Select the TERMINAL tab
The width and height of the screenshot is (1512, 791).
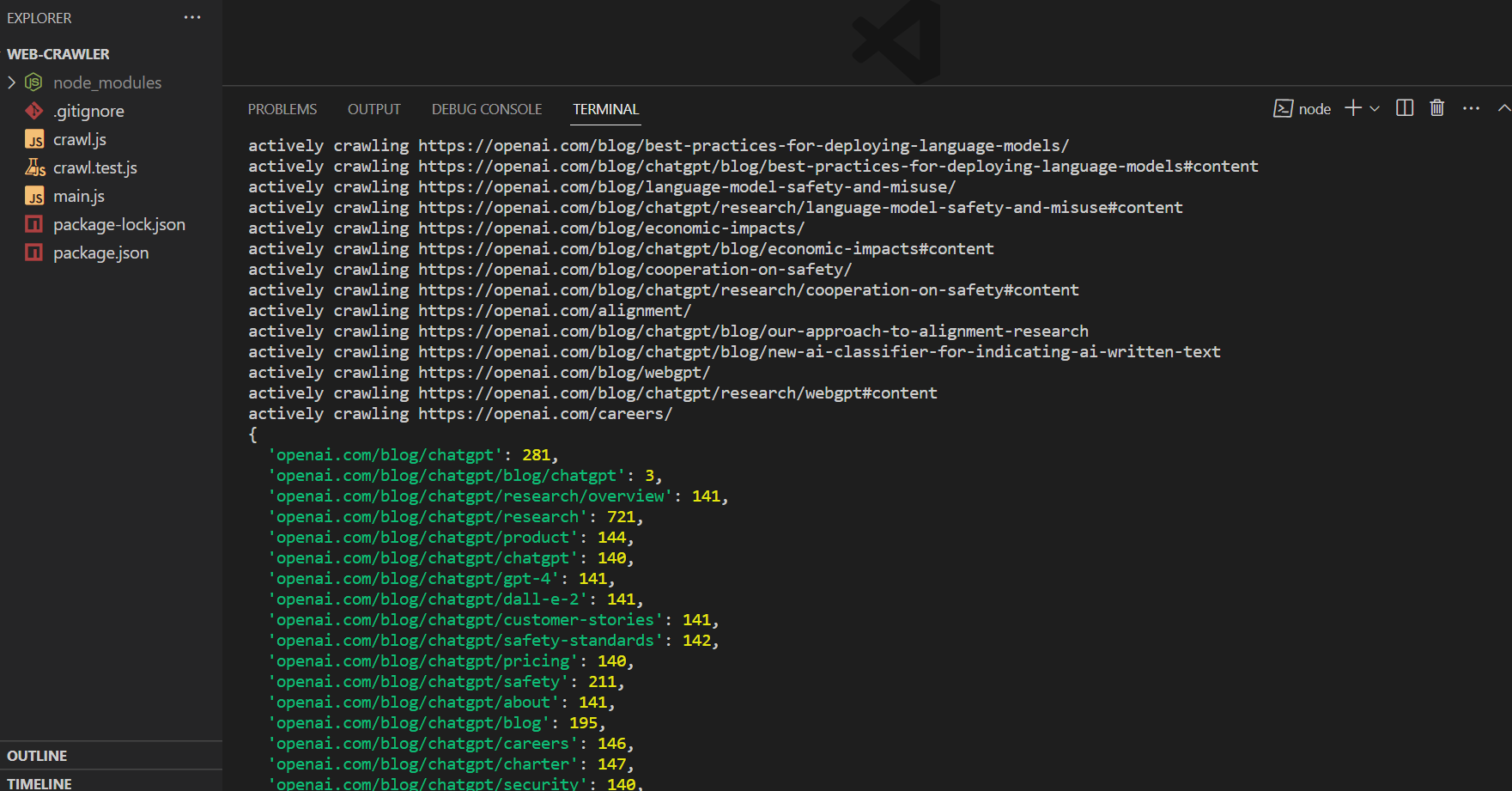pyautogui.click(x=606, y=109)
